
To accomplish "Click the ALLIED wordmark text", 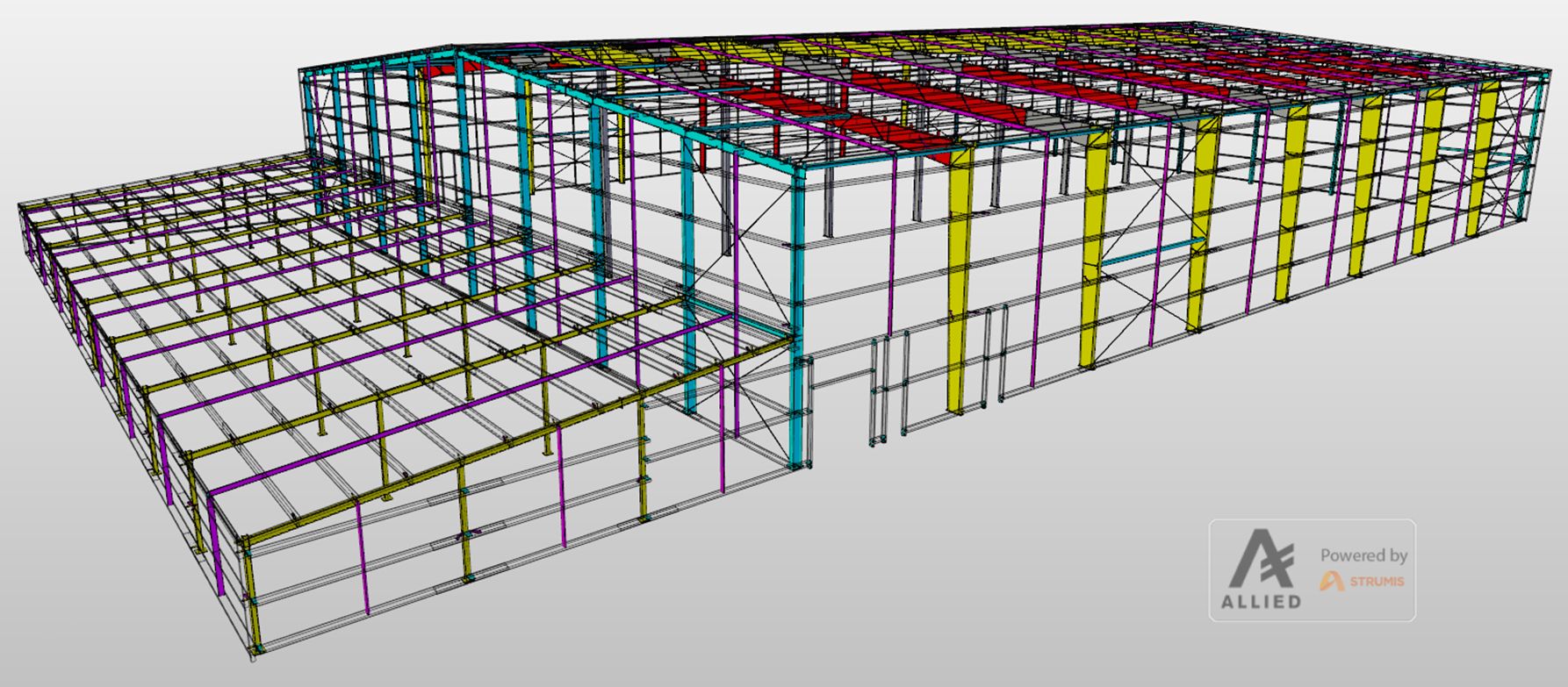I will point(1261,602).
